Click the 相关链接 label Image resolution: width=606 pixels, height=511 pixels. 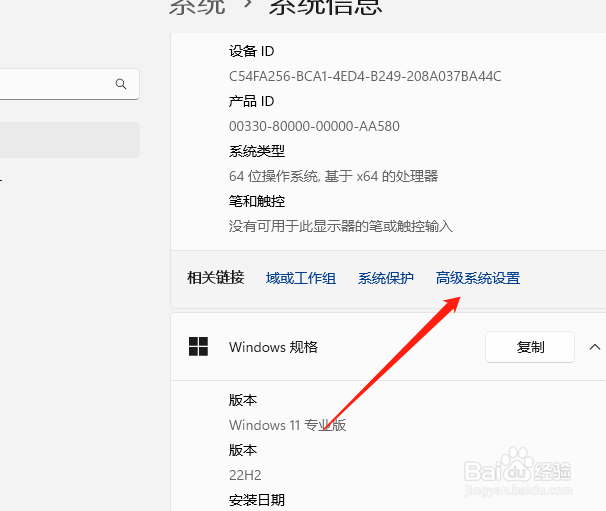pyautogui.click(x=216, y=278)
